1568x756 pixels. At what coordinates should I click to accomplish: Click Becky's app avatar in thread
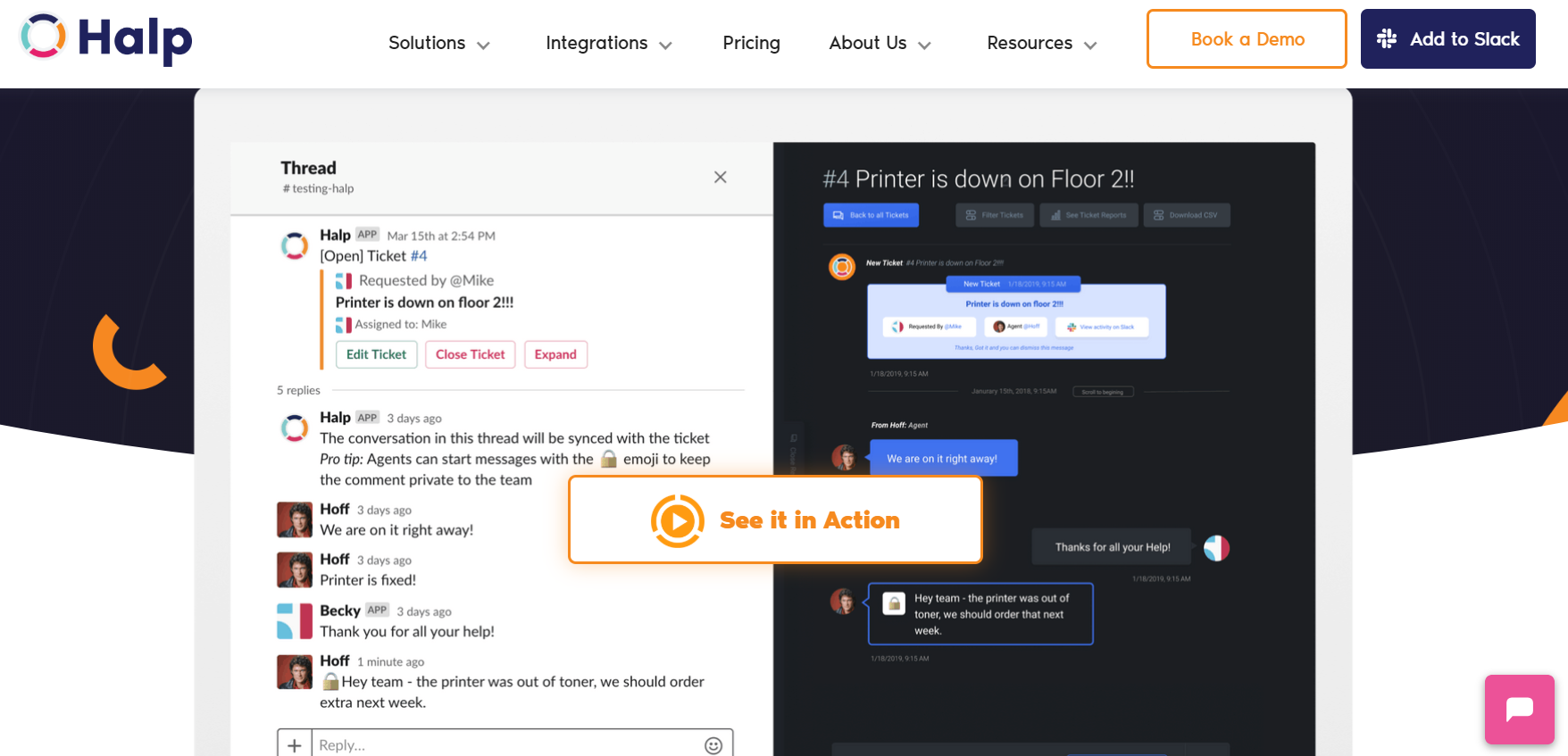tap(295, 621)
